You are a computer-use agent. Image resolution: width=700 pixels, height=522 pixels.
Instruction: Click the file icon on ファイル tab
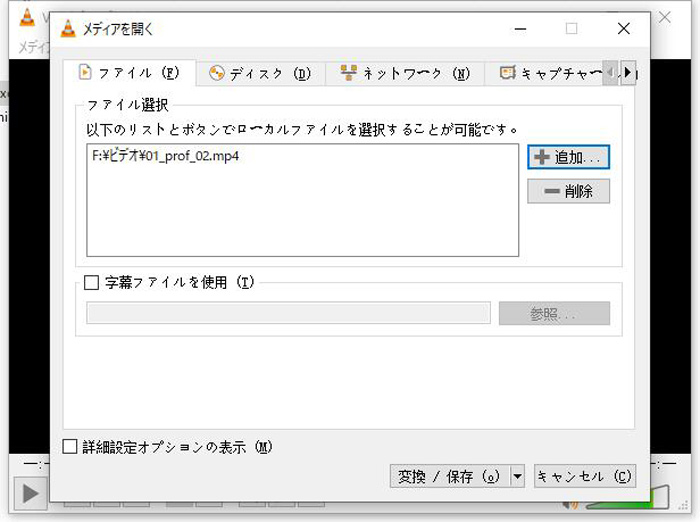pyautogui.click(x=85, y=72)
